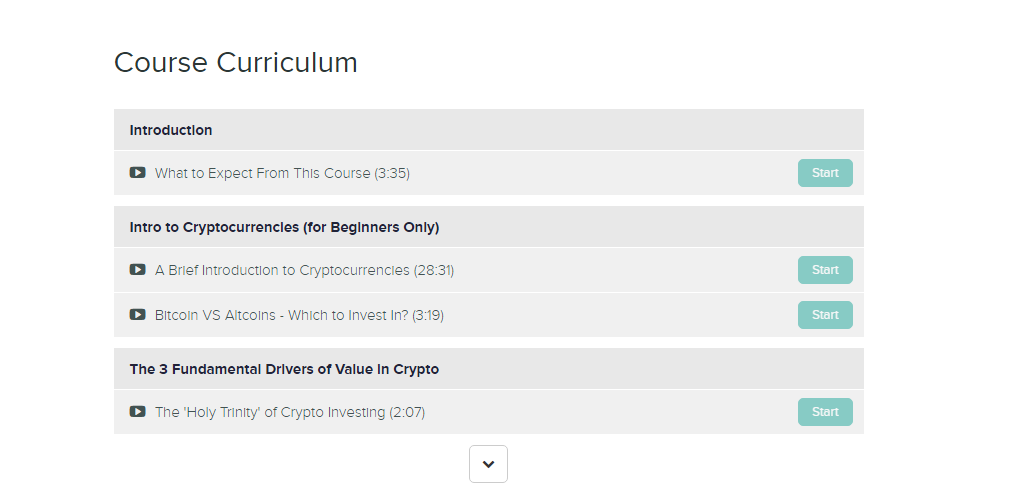1009x501 pixels.
Task: Open A Brief Introduction to Cryptocurrencies link
Action: pyautogui.click(x=304, y=270)
